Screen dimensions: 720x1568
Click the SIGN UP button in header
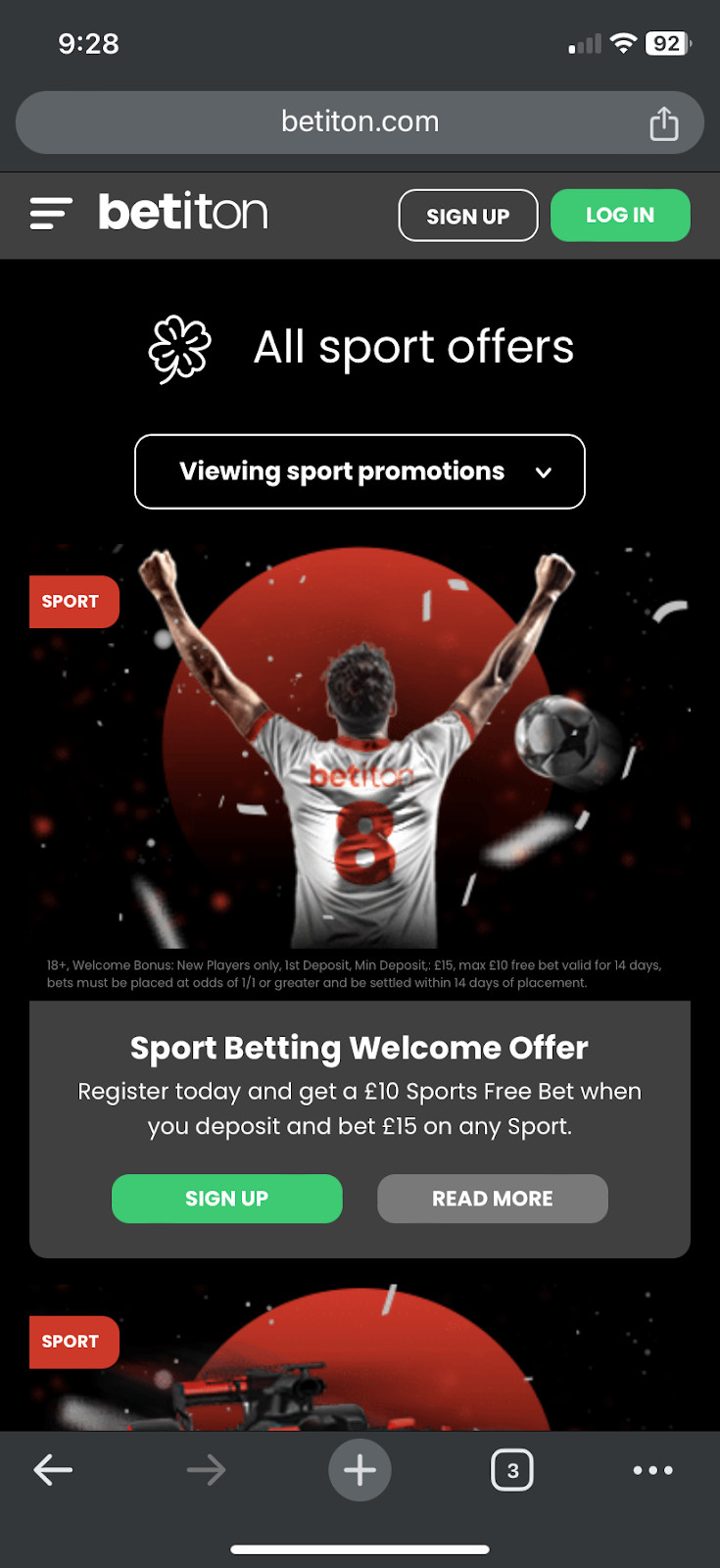coord(468,216)
